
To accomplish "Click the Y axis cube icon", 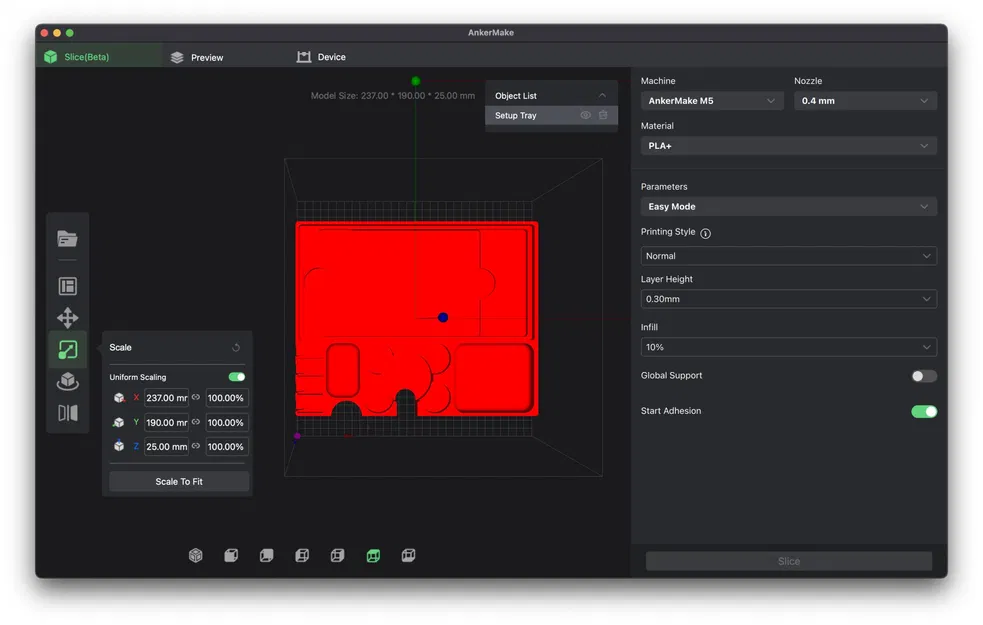I will pos(119,423).
